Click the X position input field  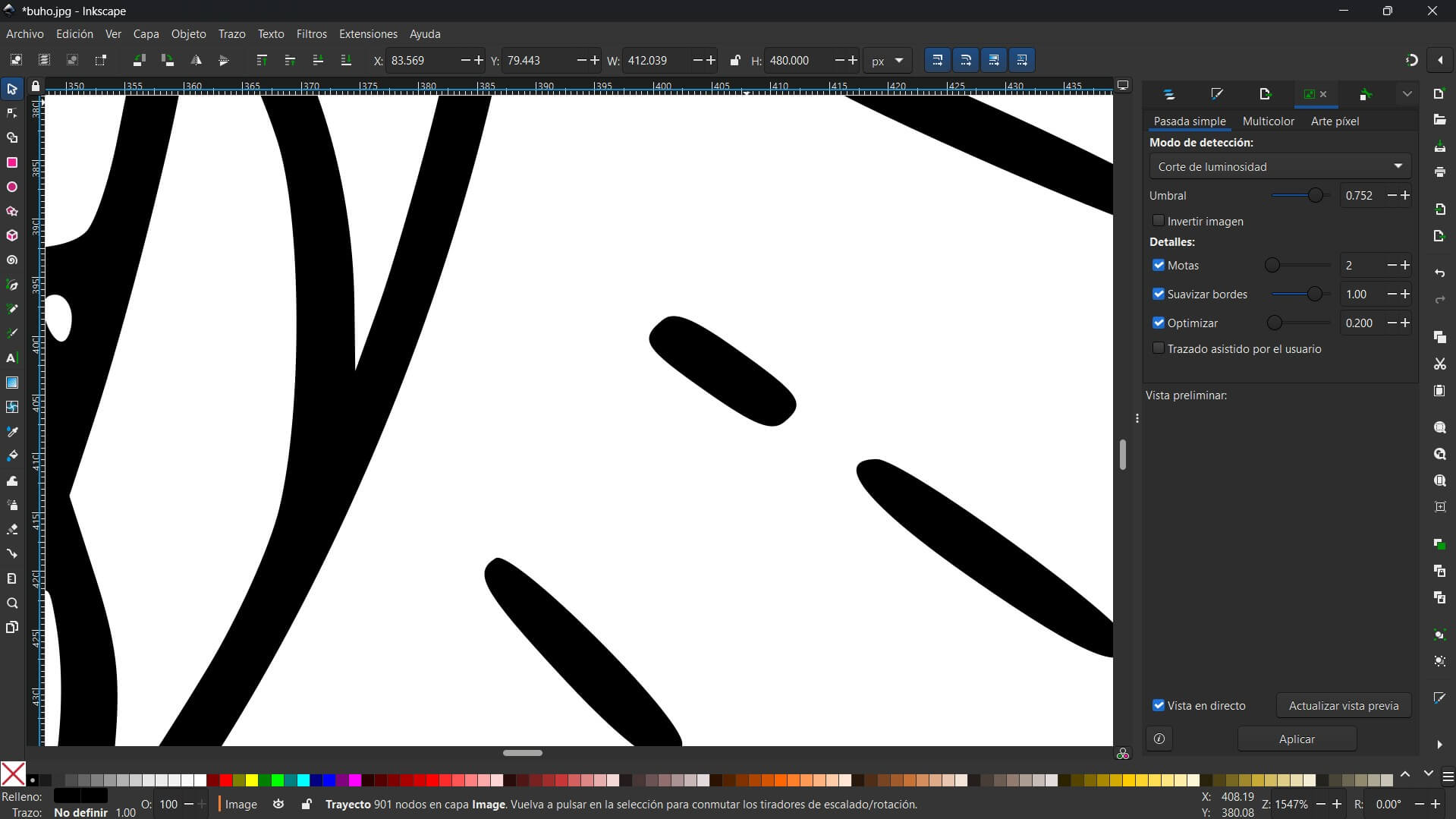click(423, 61)
